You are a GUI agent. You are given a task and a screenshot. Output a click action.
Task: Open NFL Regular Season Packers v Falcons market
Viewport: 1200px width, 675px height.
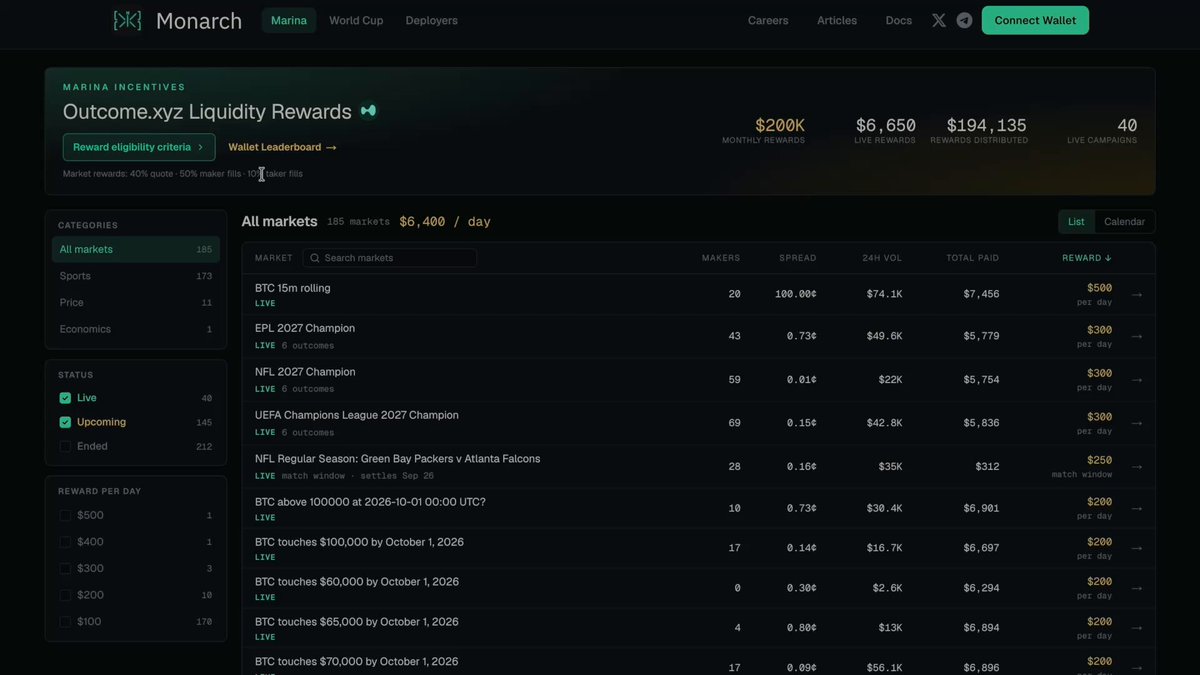pos(398,459)
